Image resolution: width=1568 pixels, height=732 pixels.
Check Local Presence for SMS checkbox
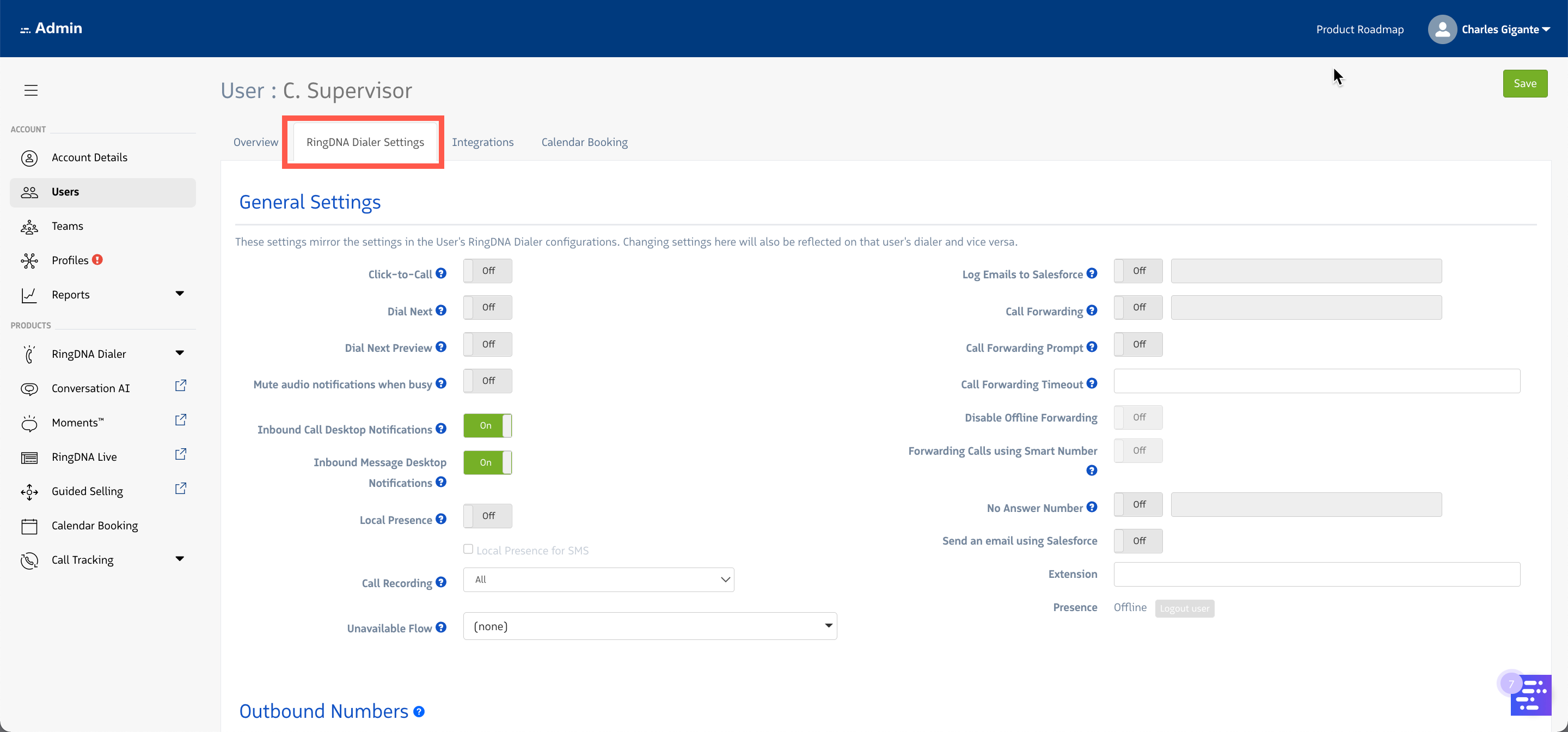point(468,550)
